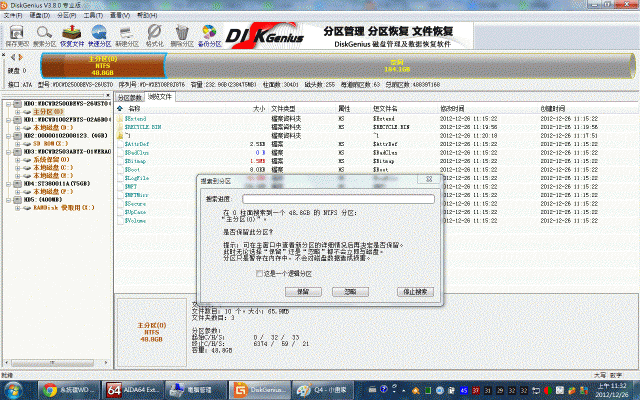
Task: Open the File (文件) menu
Action: (13, 15)
